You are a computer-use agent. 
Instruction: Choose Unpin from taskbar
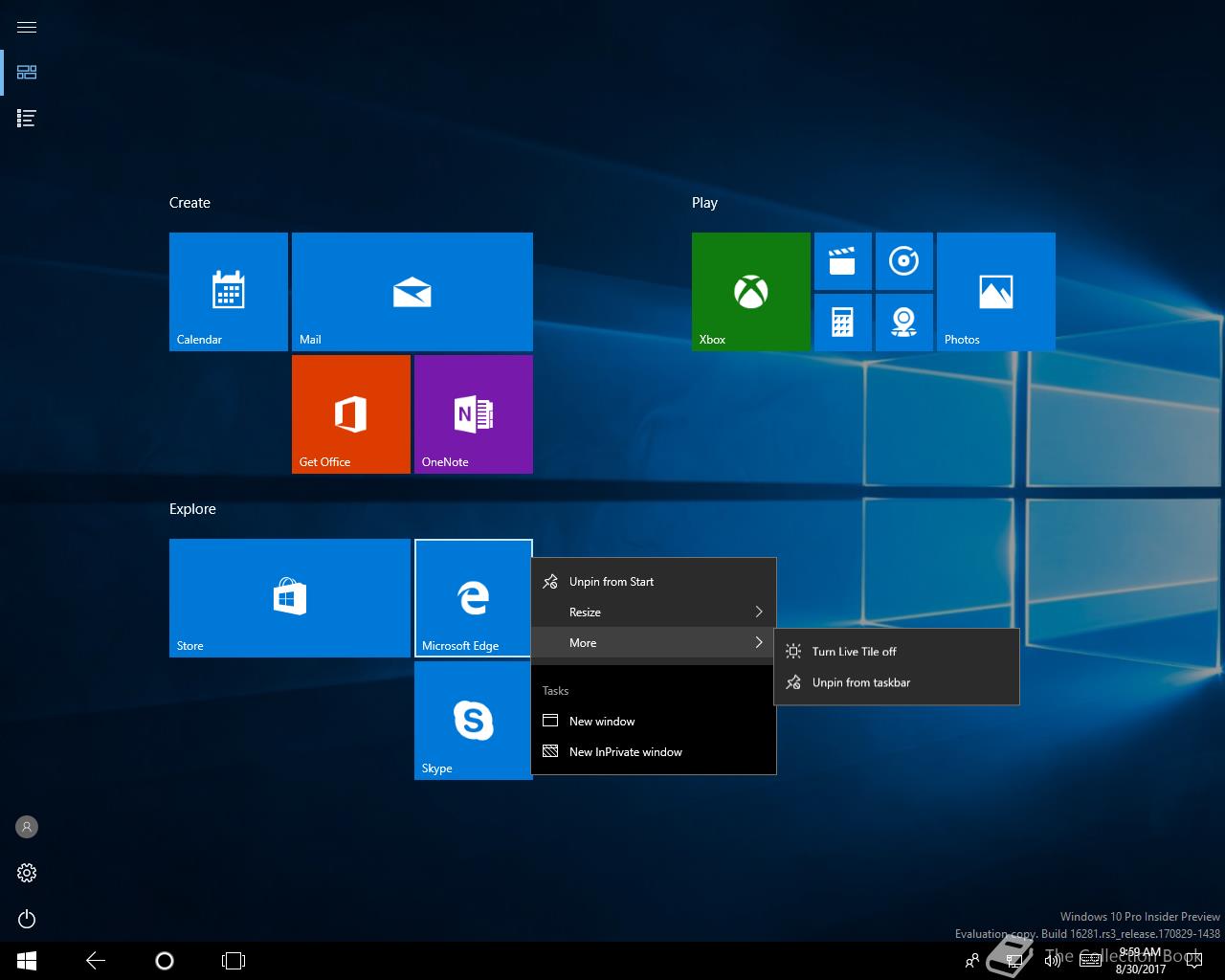tap(897, 682)
